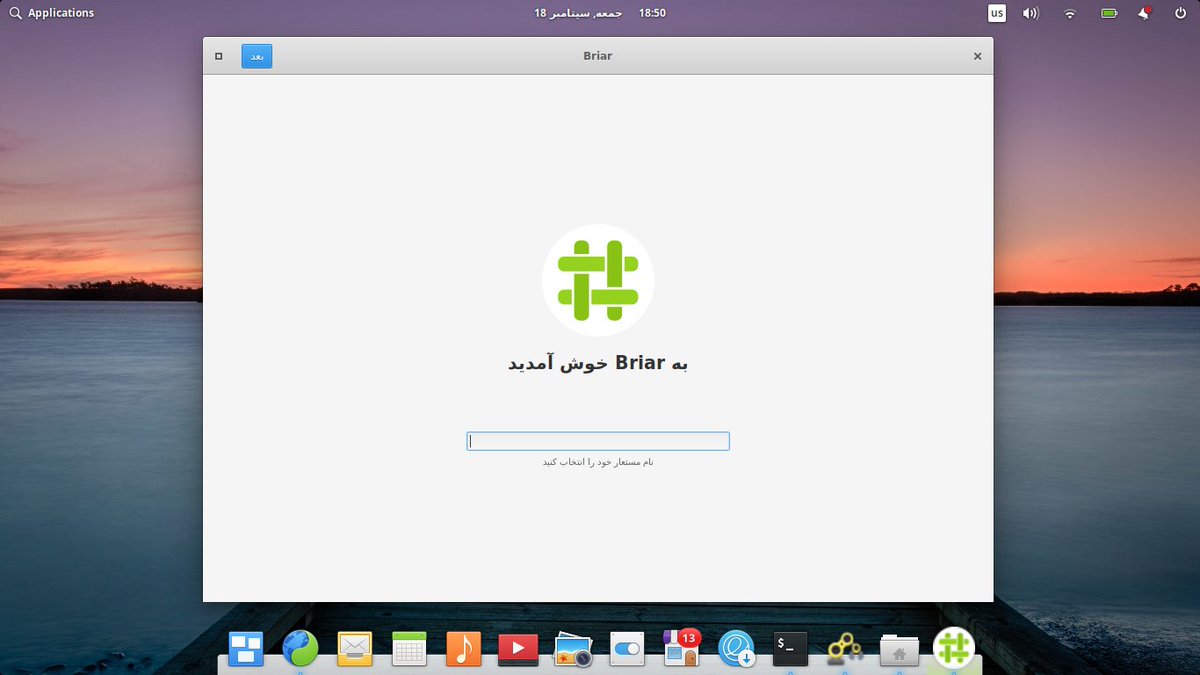Screen dimensions: 1200x675
Task: Maximize the Briar window using the square button
Action: coord(219,56)
